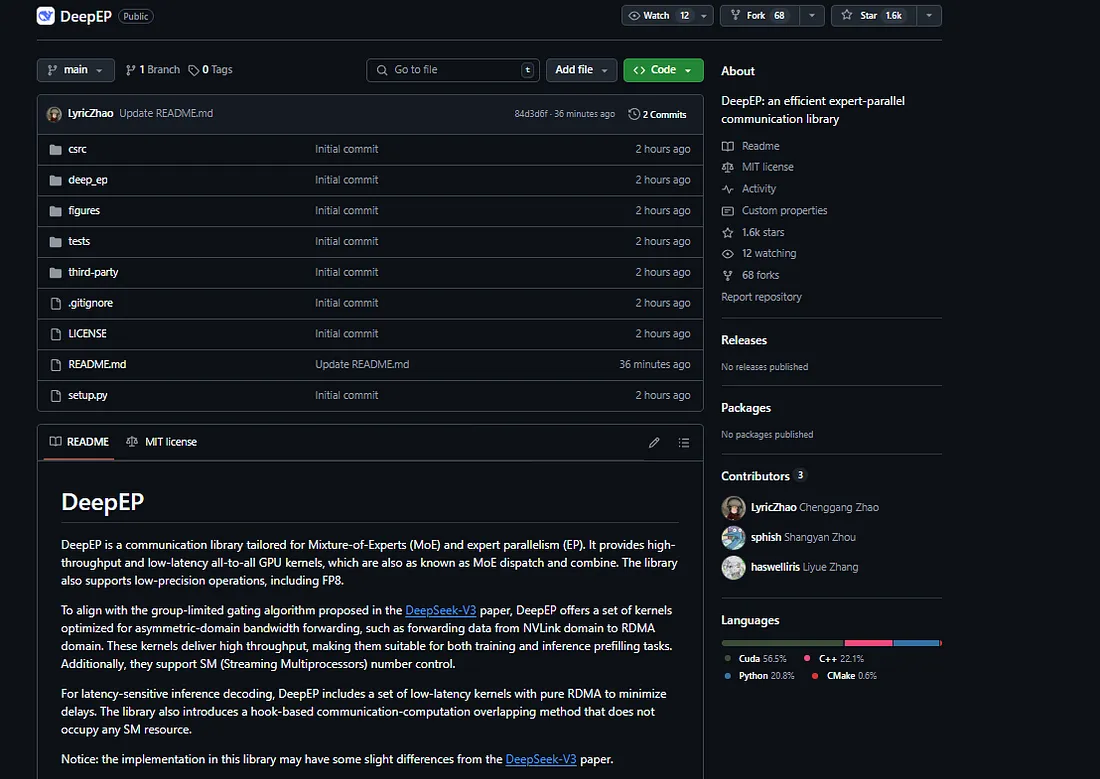Click the LICENSE file icon
Screen dimensions: 1100x779
[x=55, y=335]
